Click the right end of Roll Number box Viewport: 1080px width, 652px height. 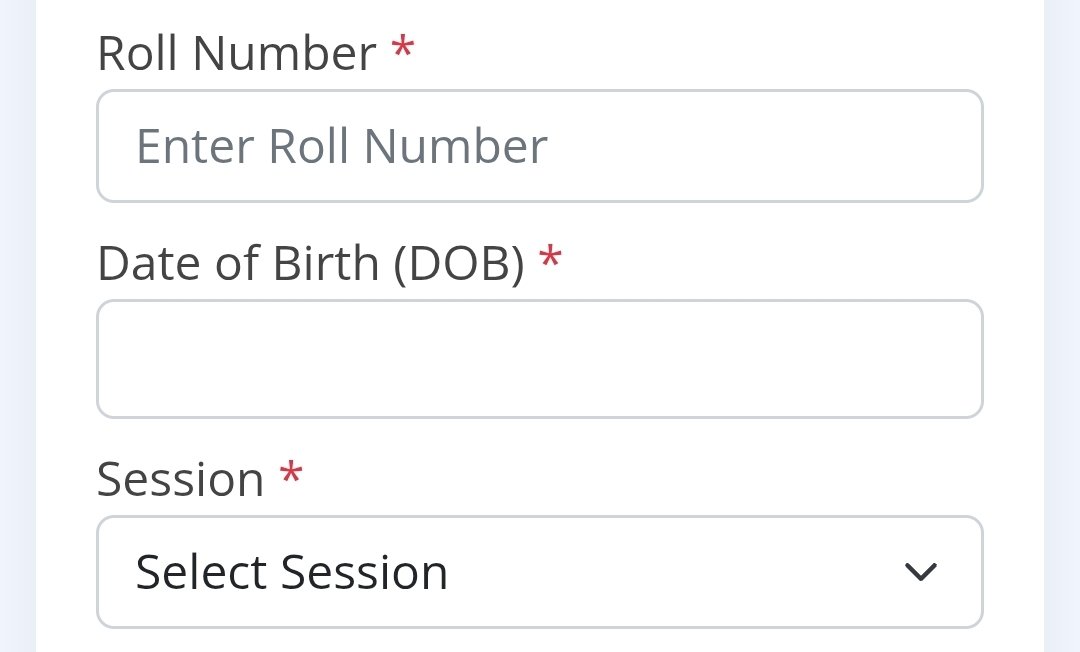pos(950,146)
